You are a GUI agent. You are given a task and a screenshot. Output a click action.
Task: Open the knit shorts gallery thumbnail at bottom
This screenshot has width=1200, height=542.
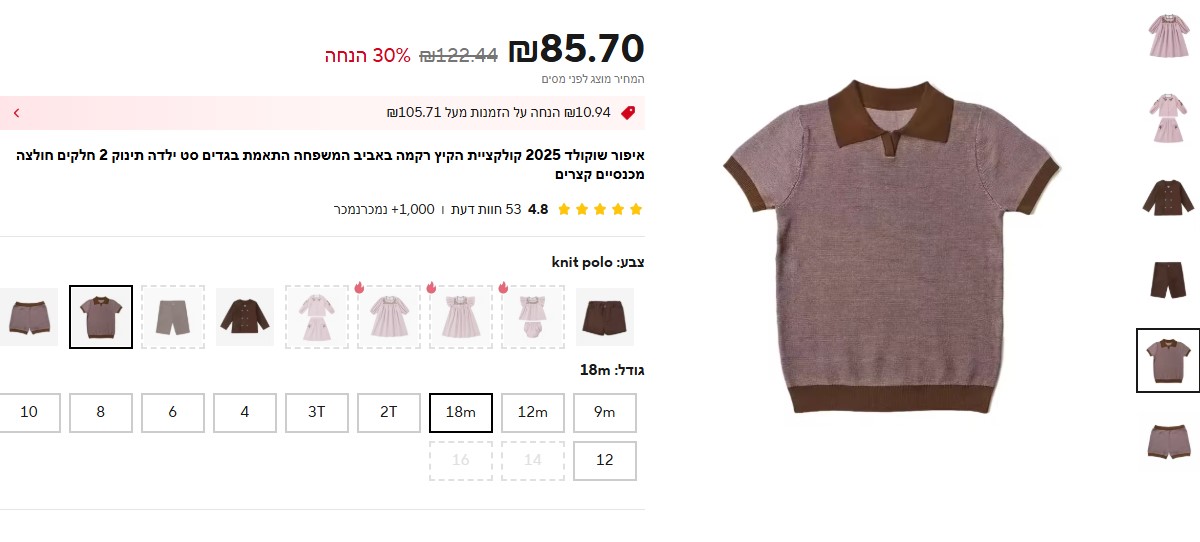1167,441
